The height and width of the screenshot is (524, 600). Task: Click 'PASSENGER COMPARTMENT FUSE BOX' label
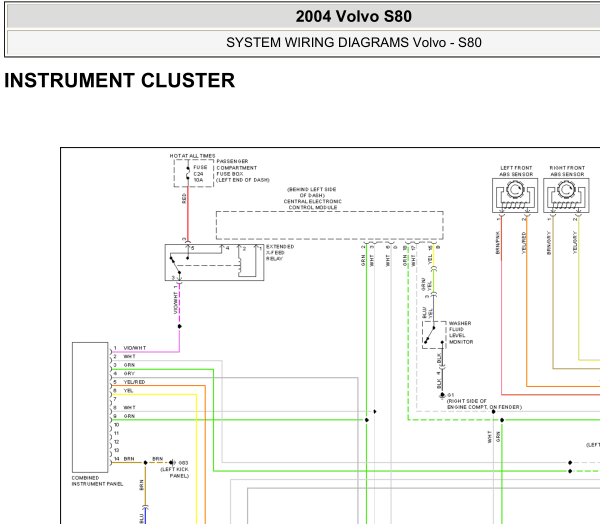click(x=236, y=168)
